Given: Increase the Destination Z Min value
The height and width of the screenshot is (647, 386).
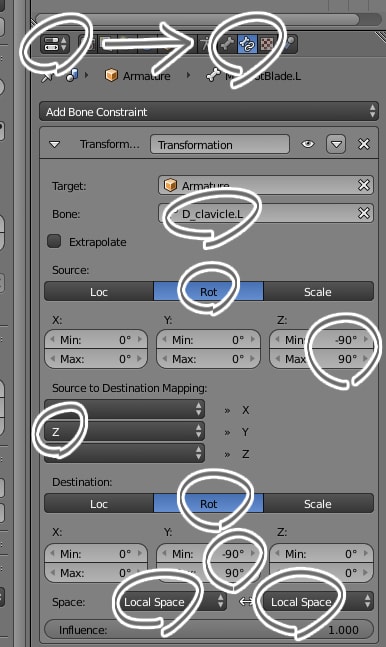Looking at the screenshot, I should pyautogui.click(x=365, y=553).
